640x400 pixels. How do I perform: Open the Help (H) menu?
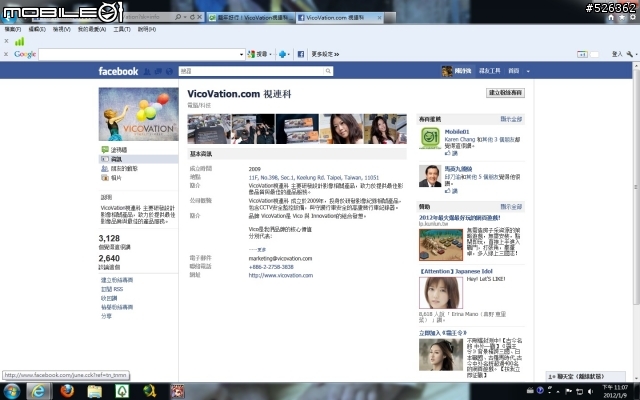tap(147, 29)
